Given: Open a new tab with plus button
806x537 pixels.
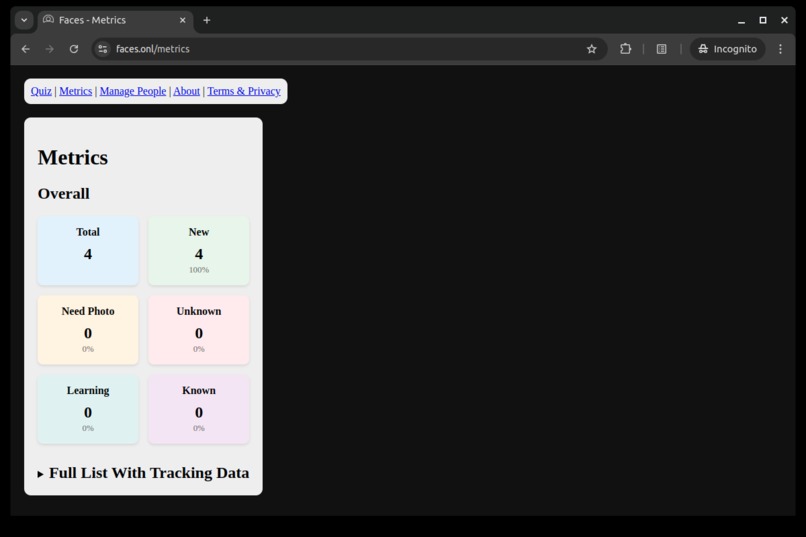Looking at the screenshot, I should (x=207, y=20).
